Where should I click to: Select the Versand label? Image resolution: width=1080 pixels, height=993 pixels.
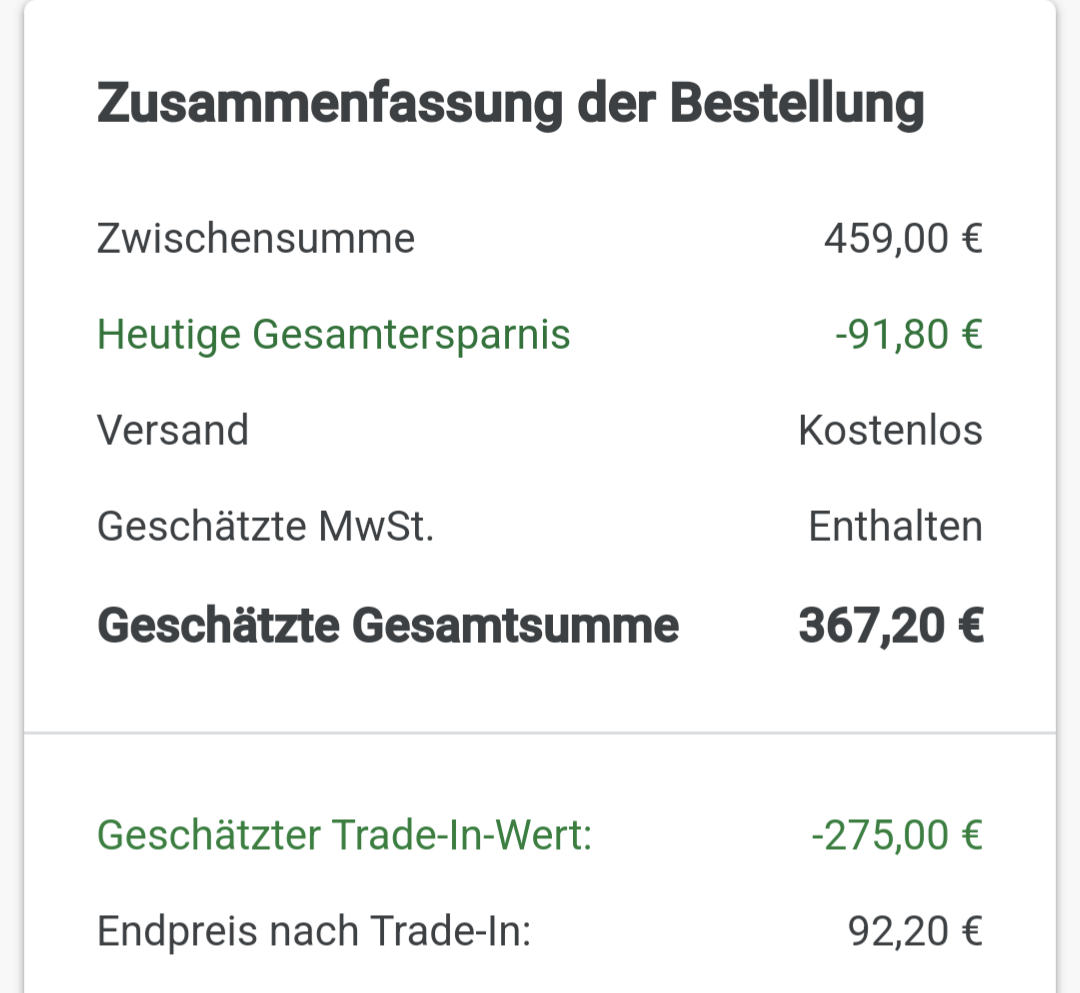pyautogui.click(x=173, y=430)
